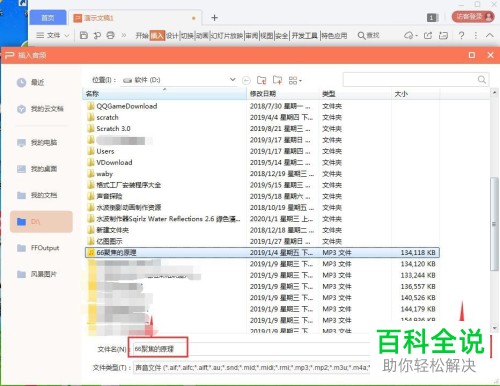Screen dimensions: 500x386
Task: Expand more quick-access tools chevron
Action: click(x=124, y=35)
